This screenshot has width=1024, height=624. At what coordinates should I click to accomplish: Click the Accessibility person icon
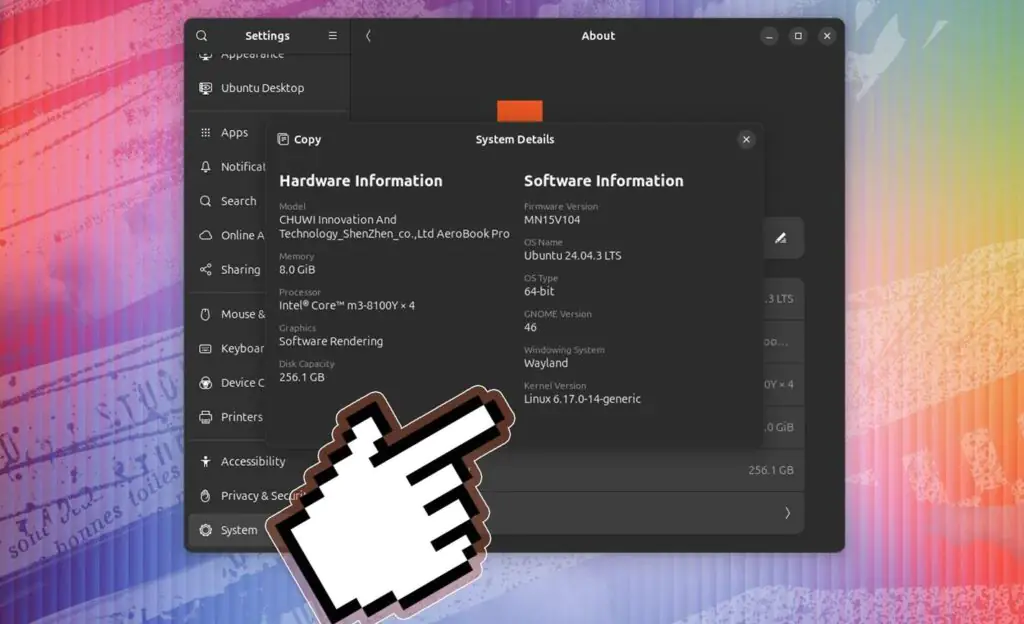204,461
